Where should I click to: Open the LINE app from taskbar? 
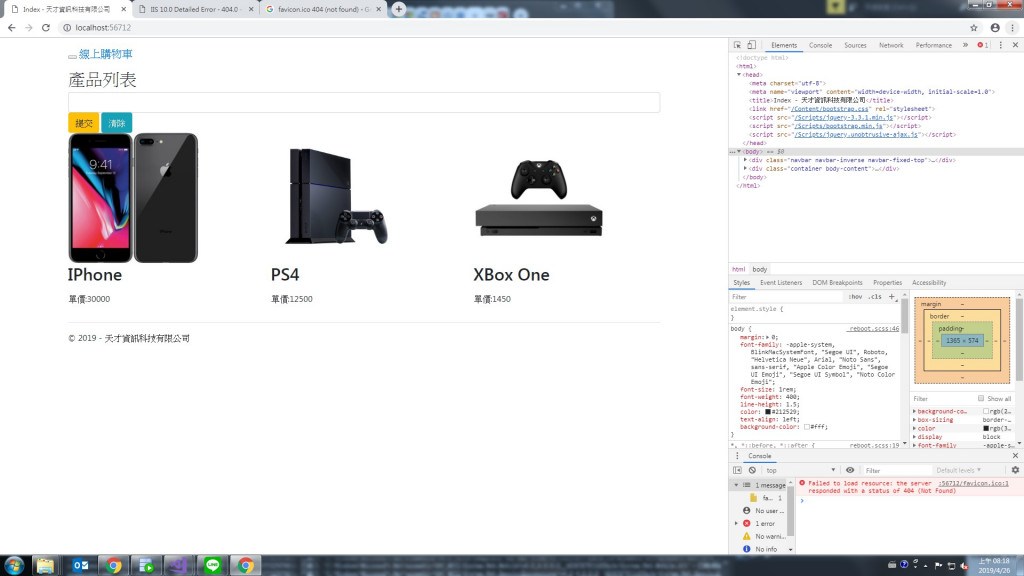(213, 566)
